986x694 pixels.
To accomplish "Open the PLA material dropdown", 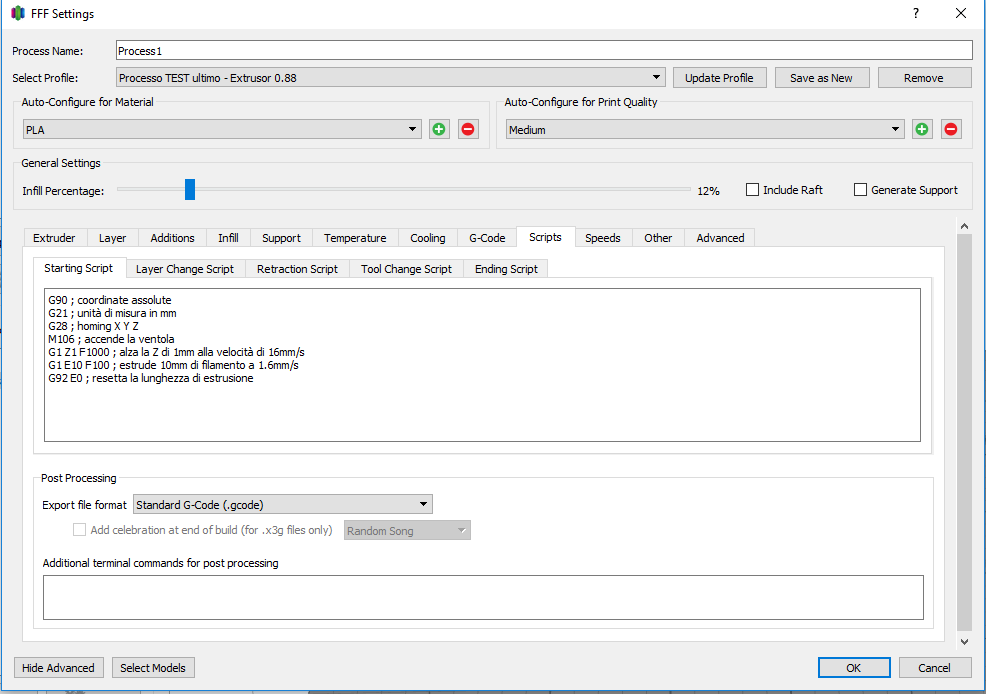I will tap(222, 129).
